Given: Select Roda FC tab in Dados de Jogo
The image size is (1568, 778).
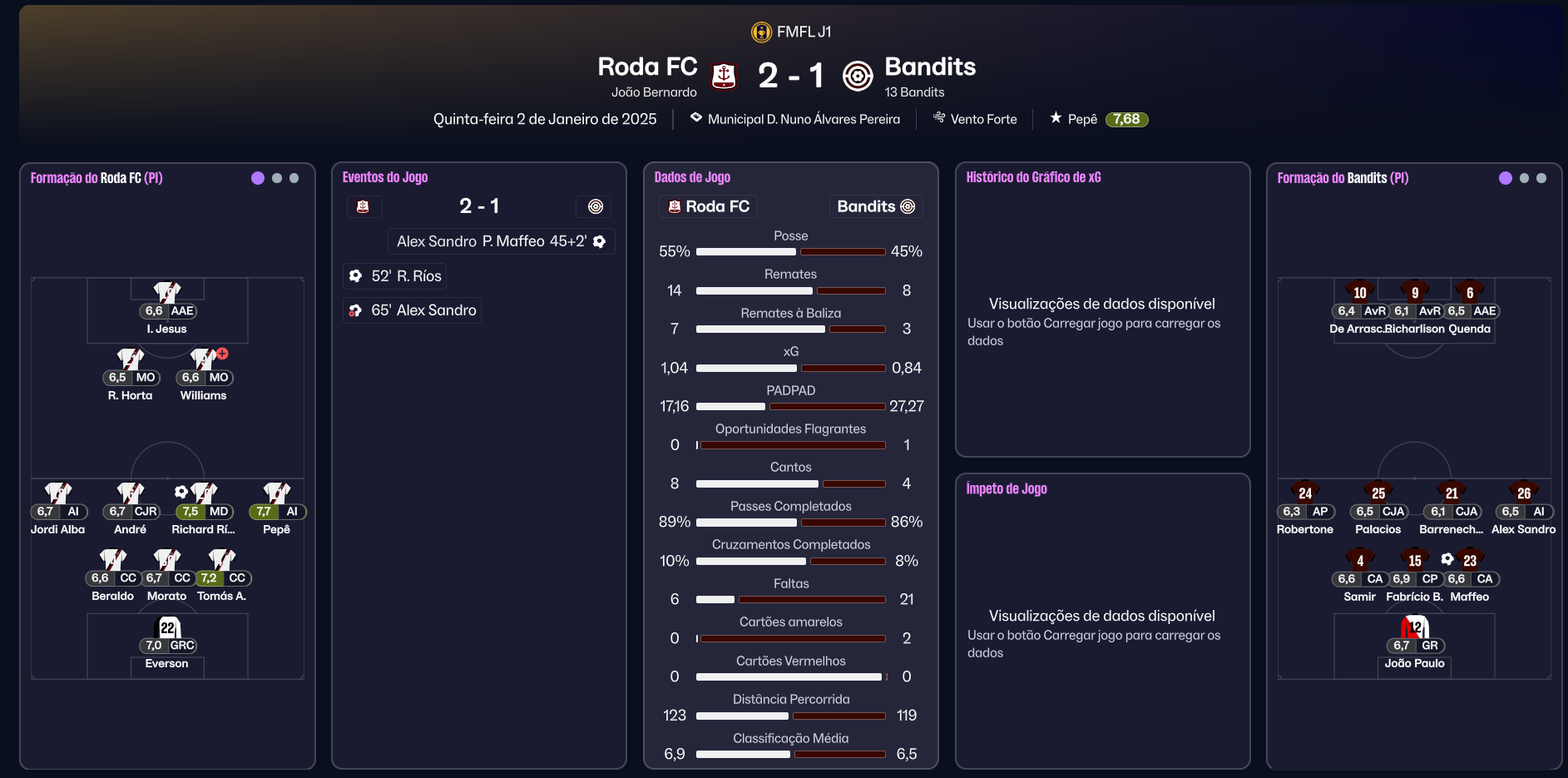Looking at the screenshot, I should point(709,206).
